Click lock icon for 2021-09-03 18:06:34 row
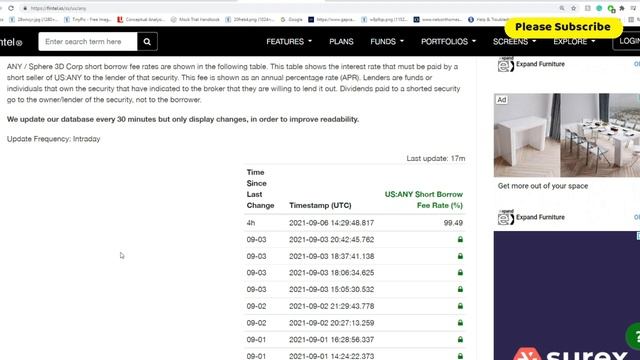The image size is (640, 360). tap(460, 273)
